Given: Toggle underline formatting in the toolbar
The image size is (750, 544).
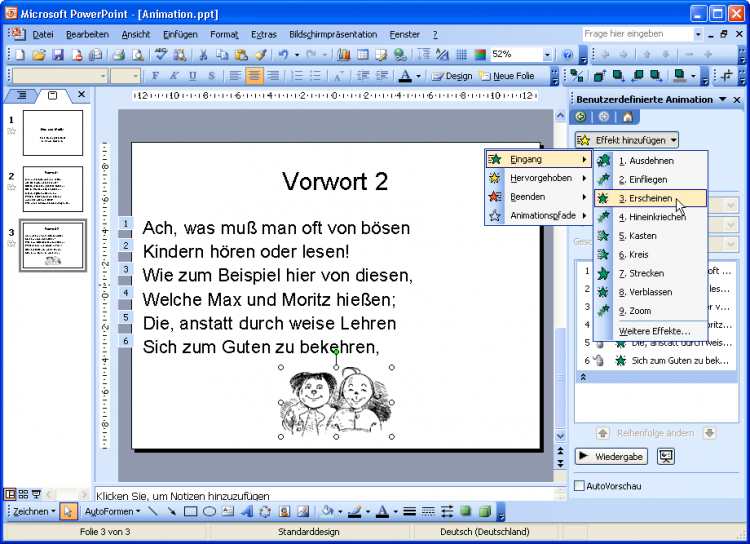Looking at the screenshot, I should click(192, 76).
